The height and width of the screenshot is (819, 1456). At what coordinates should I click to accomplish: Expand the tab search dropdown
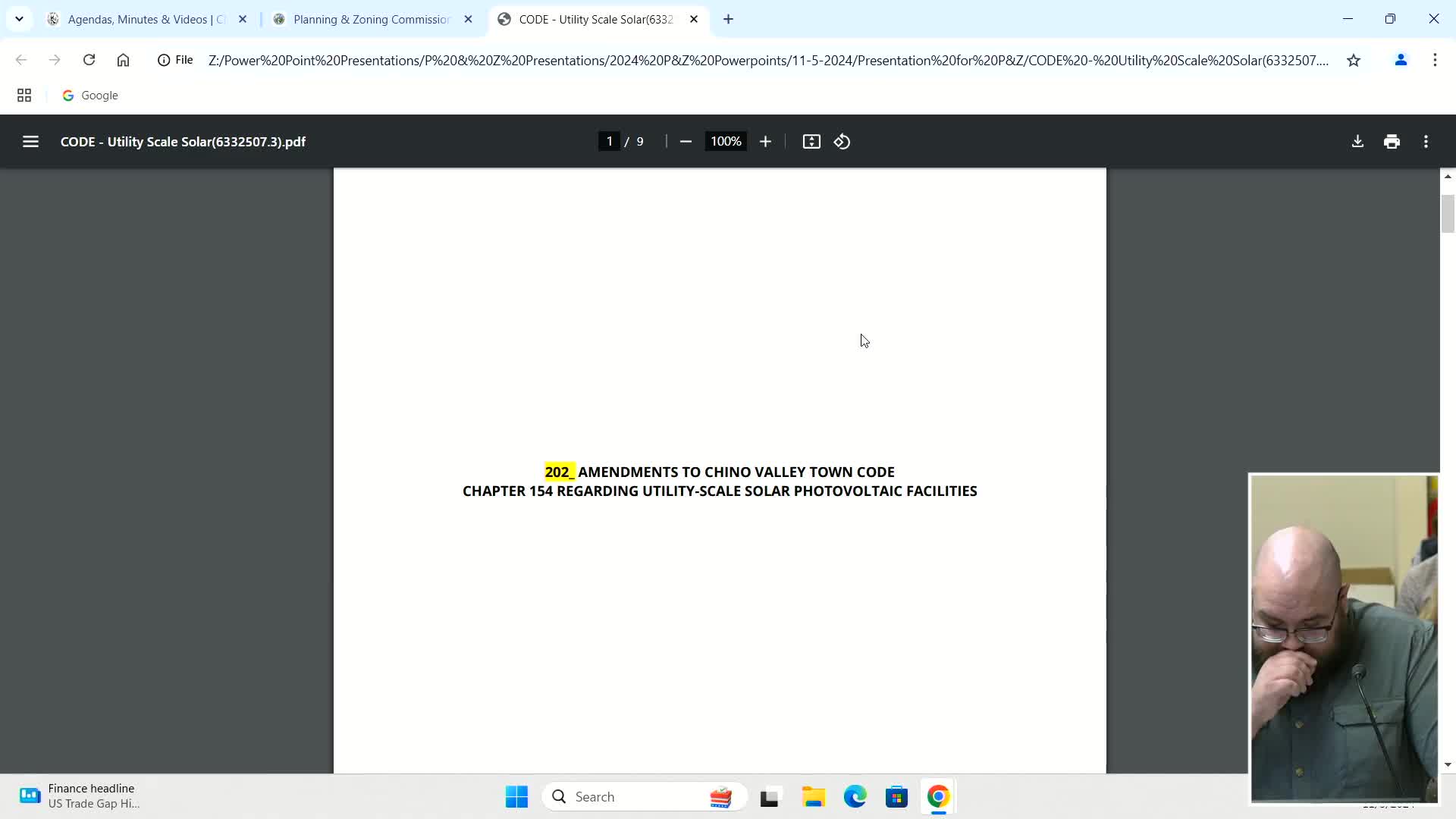click(x=19, y=19)
